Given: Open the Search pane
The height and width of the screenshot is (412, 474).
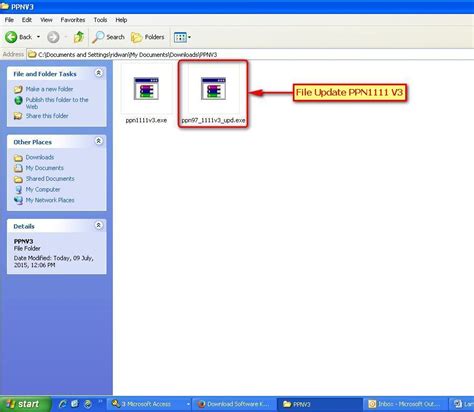Looking at the screenshot, I should point(108,37).
